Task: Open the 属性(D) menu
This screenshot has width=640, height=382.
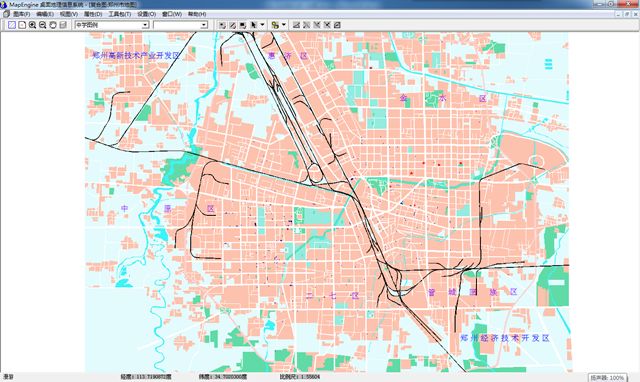Action: (x=93, y=14)
